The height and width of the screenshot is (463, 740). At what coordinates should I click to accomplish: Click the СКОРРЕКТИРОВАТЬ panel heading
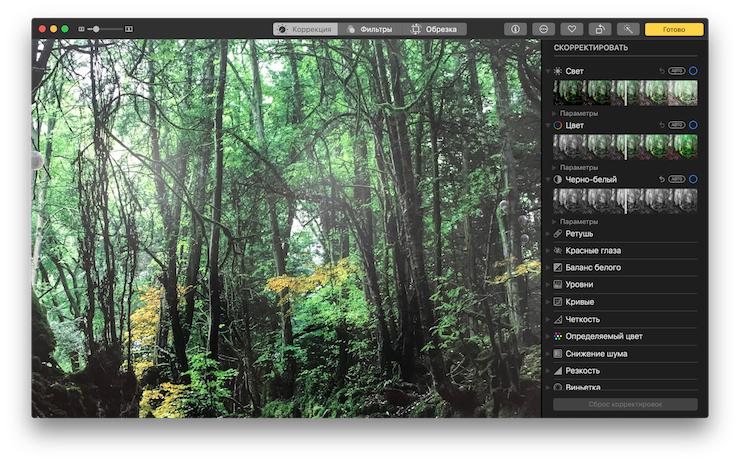click(590, 48)
